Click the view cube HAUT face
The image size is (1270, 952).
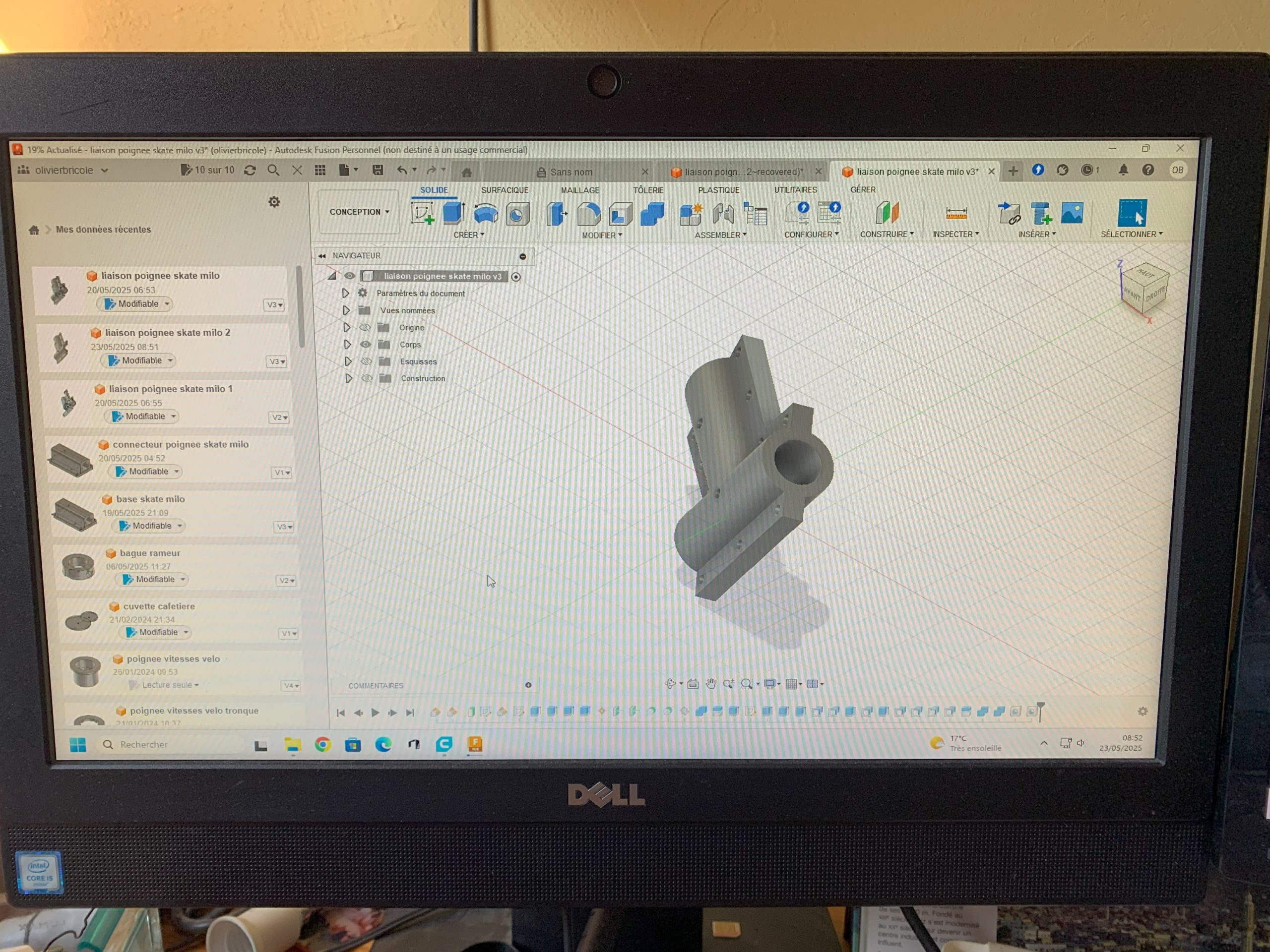point(1145,274)
